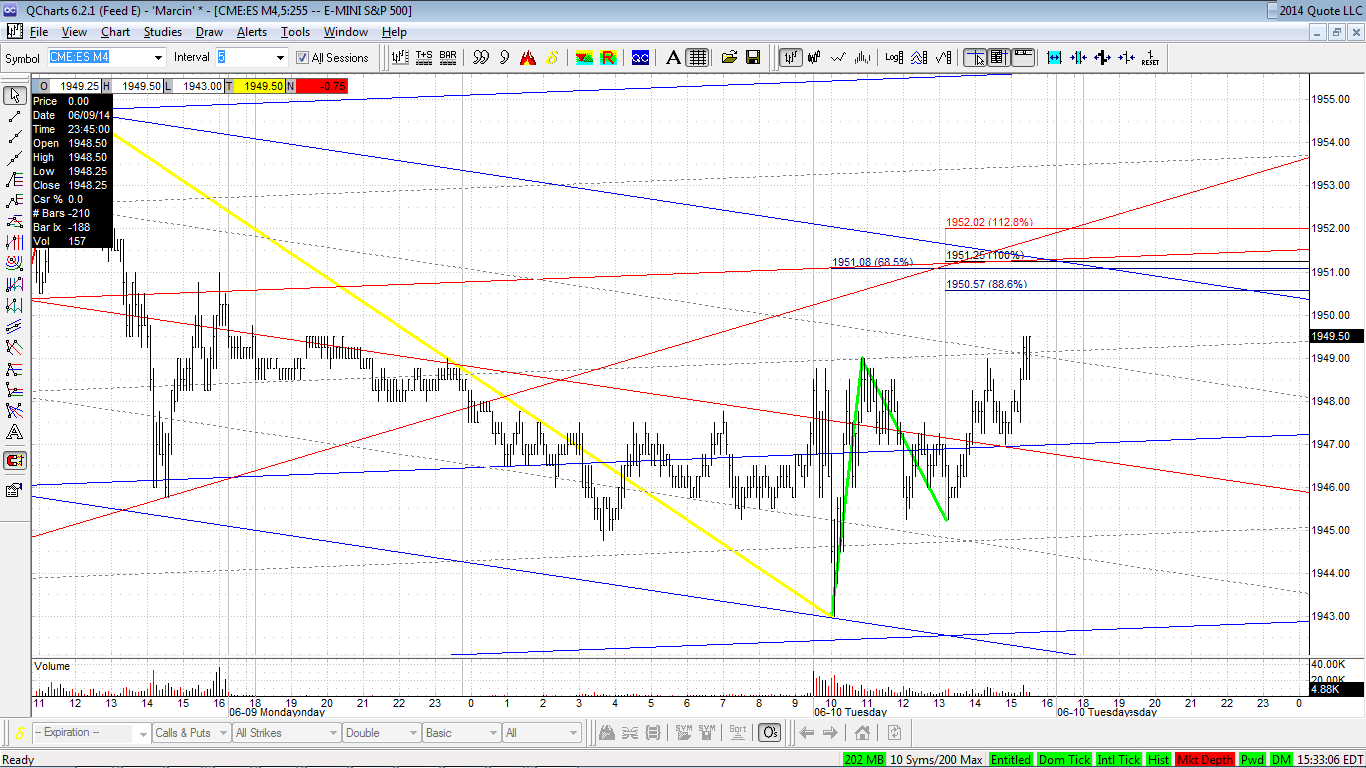The image size is (1366, 768).
Task: Click the red R toolbar icon
Action: click(608, 57)
